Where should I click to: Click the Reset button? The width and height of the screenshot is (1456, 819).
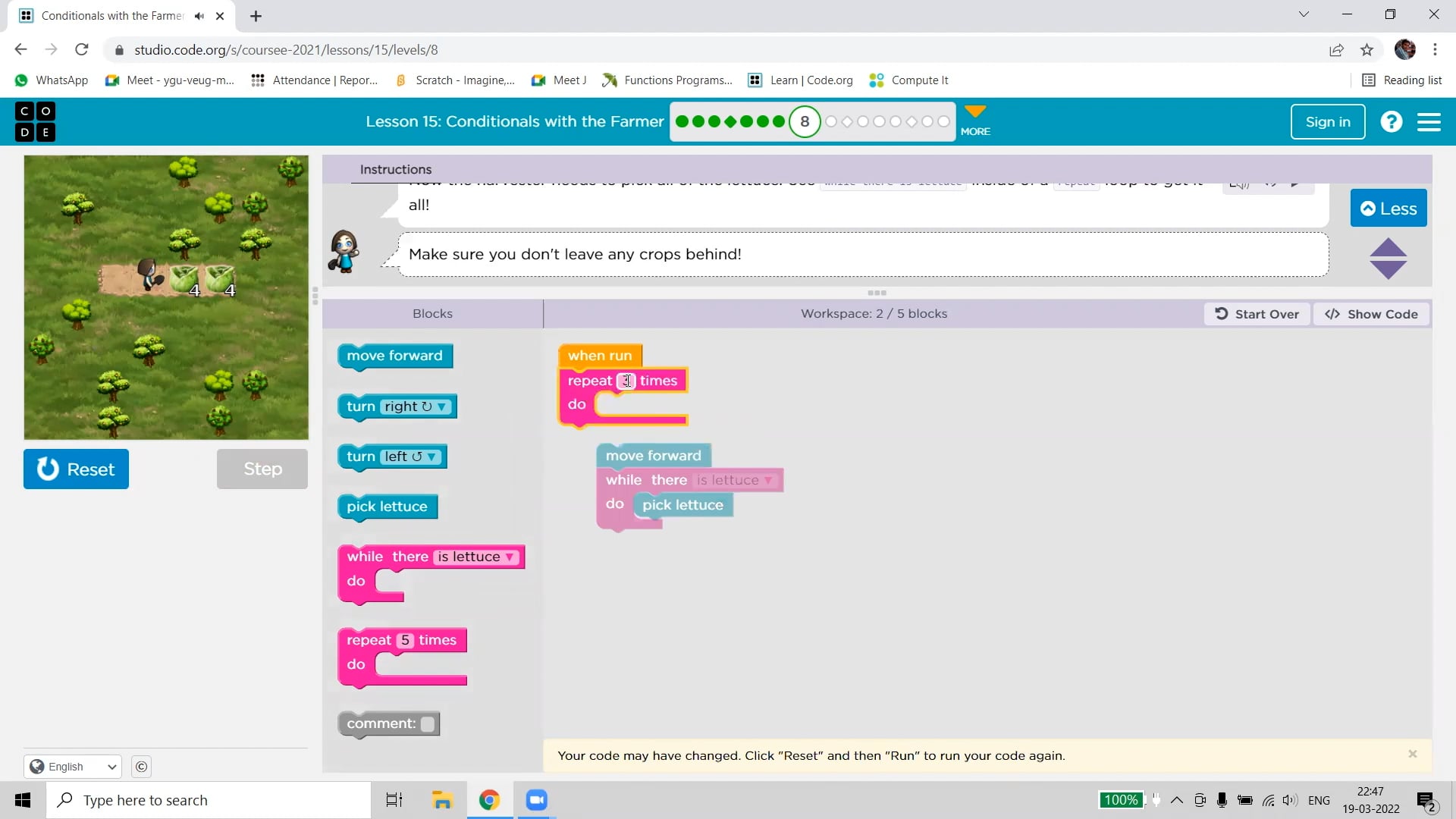[76, 469]
